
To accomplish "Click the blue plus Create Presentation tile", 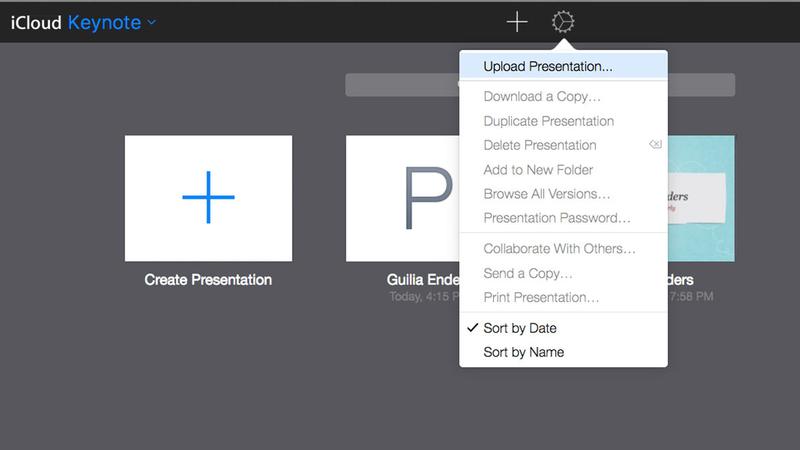I will 208,197.
